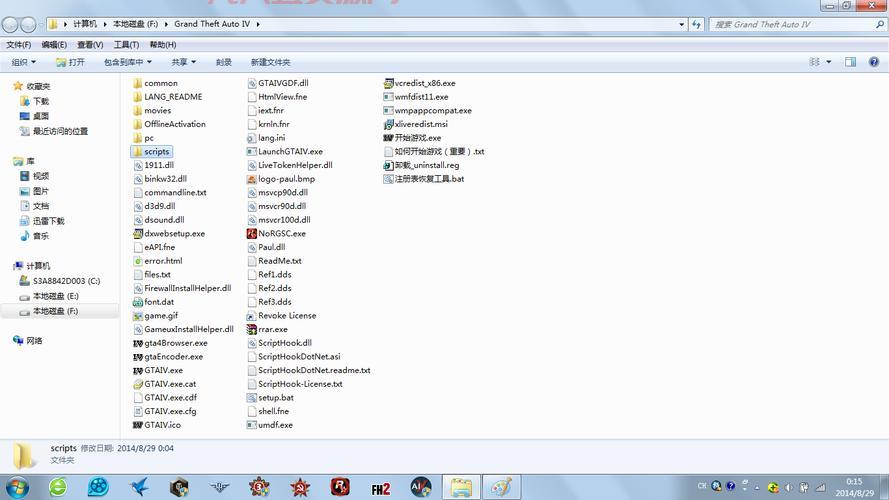Expand breadcrumb arrow after 计算机
The width and height of the screenshot is (889, 500).
coord(105,24)
